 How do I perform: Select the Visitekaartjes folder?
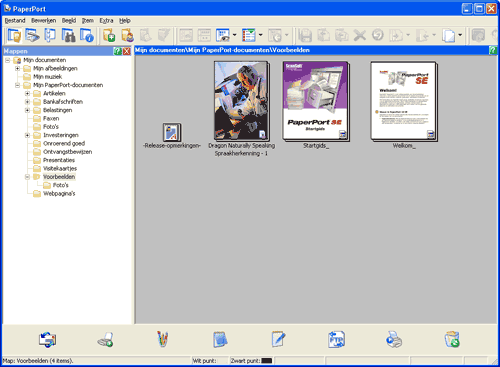(x=60, y=168)
